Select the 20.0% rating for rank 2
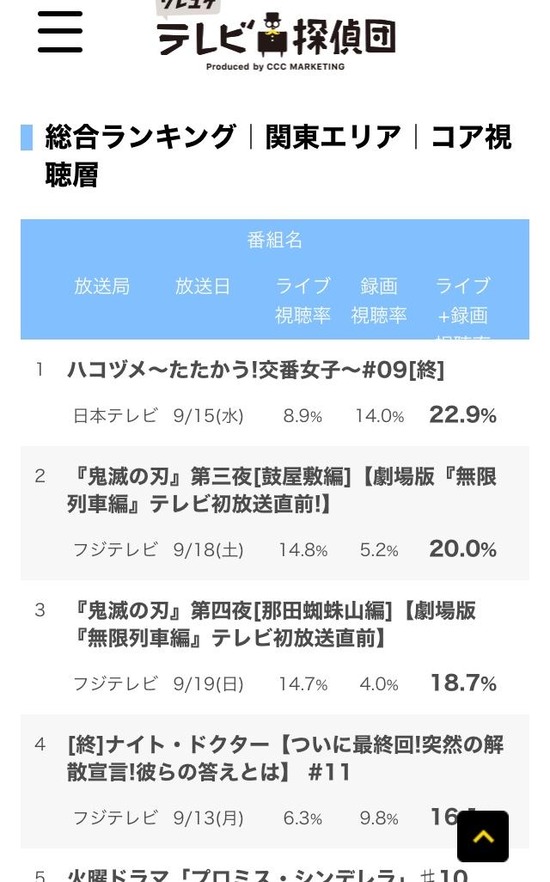This screenshot has width=550, height=882. pyautogui.click(x=463, y=549)
